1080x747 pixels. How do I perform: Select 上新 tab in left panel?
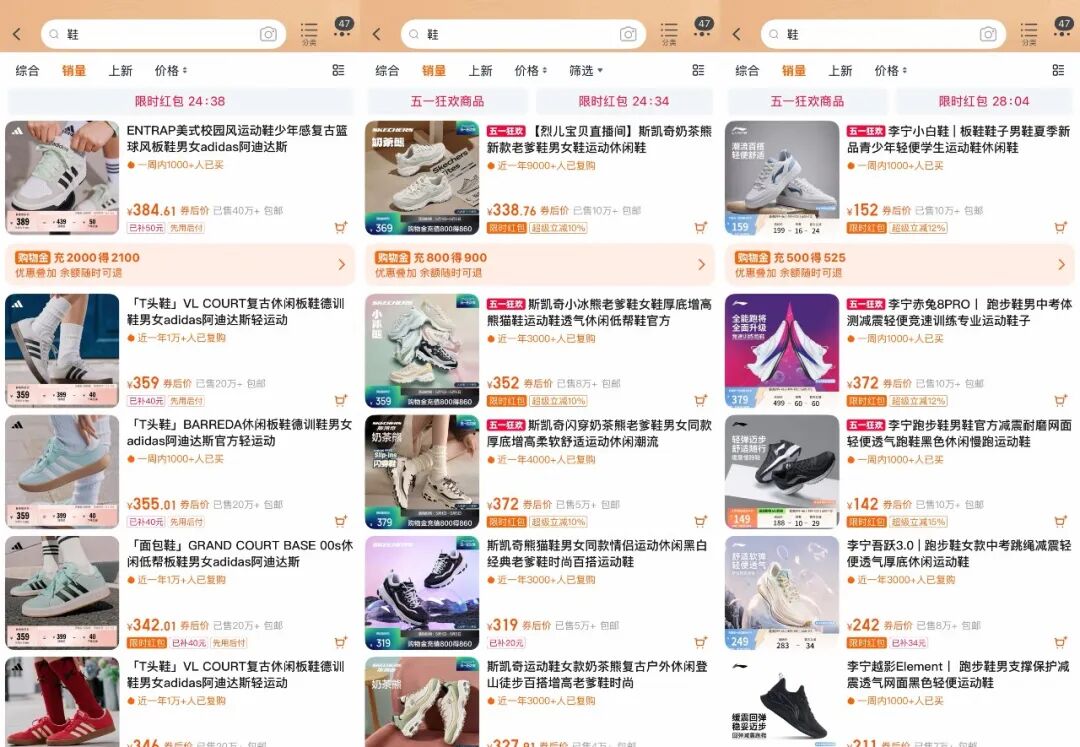121,70
